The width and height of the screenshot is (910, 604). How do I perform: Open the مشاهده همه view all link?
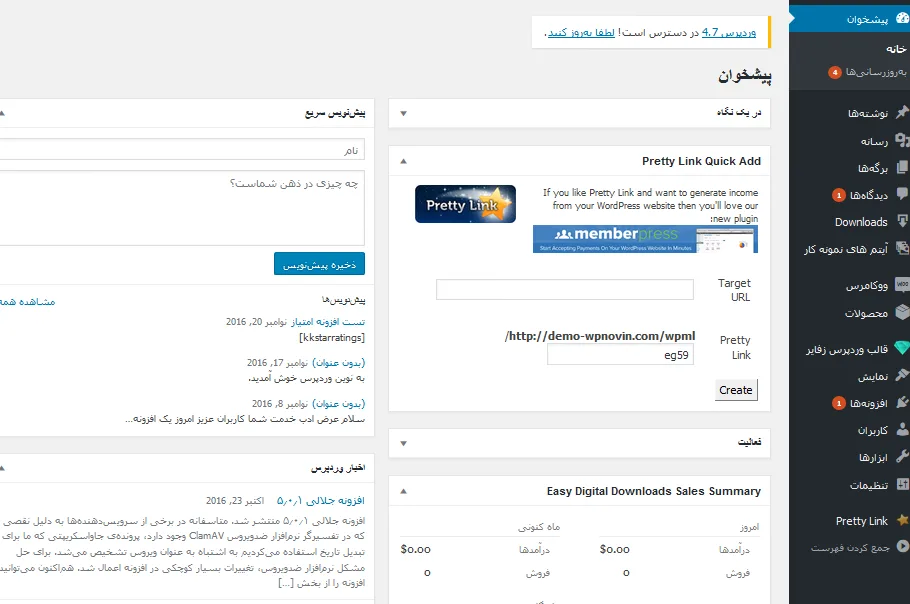(27, 302)
